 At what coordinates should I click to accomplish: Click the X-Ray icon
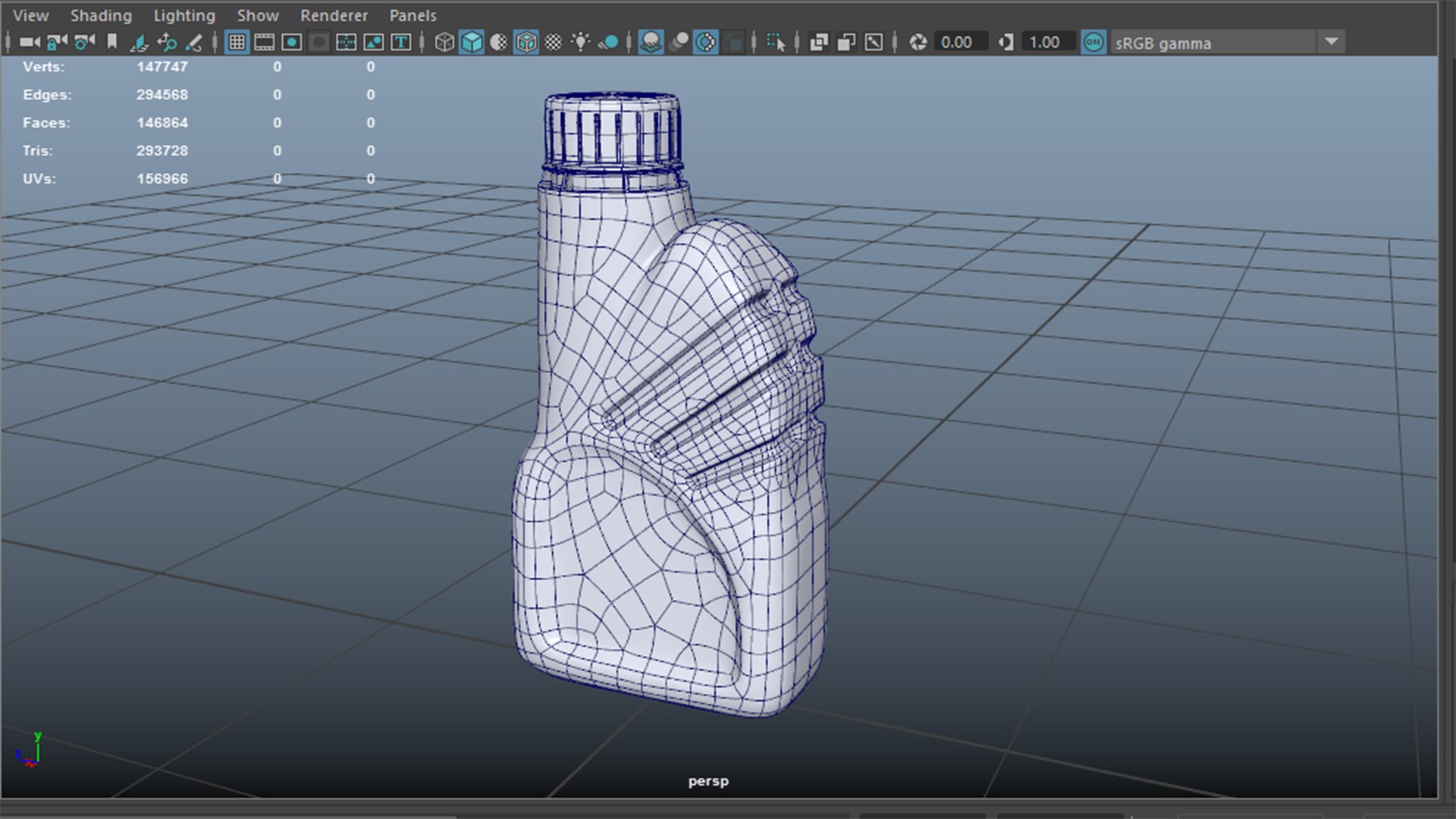819,42
